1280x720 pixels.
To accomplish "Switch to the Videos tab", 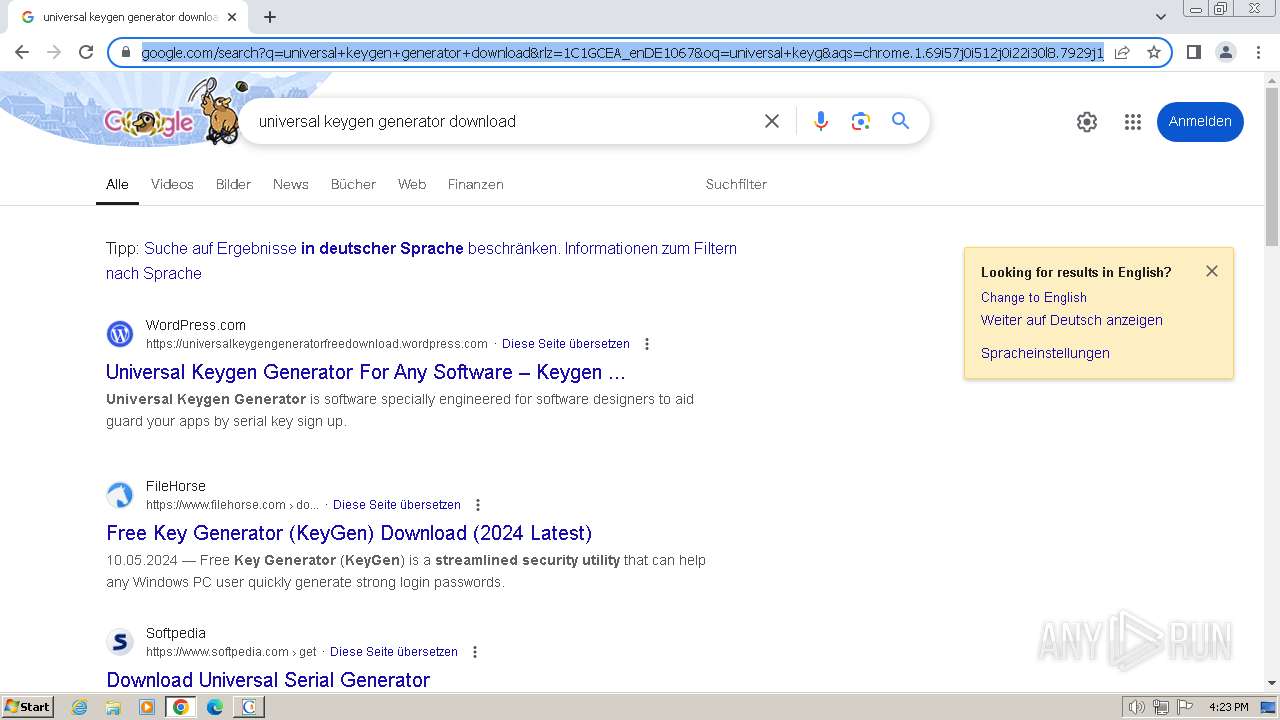I will [x=172, y=184].
